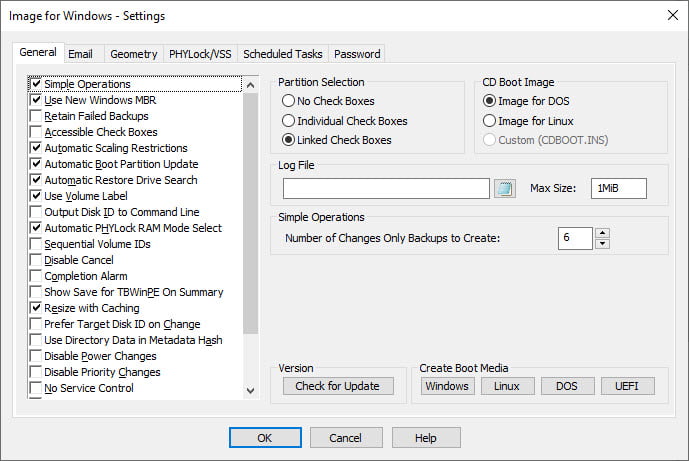The image size is (689, 461).
Task: Click Check for Update button
Action: [x=338, y=386]
